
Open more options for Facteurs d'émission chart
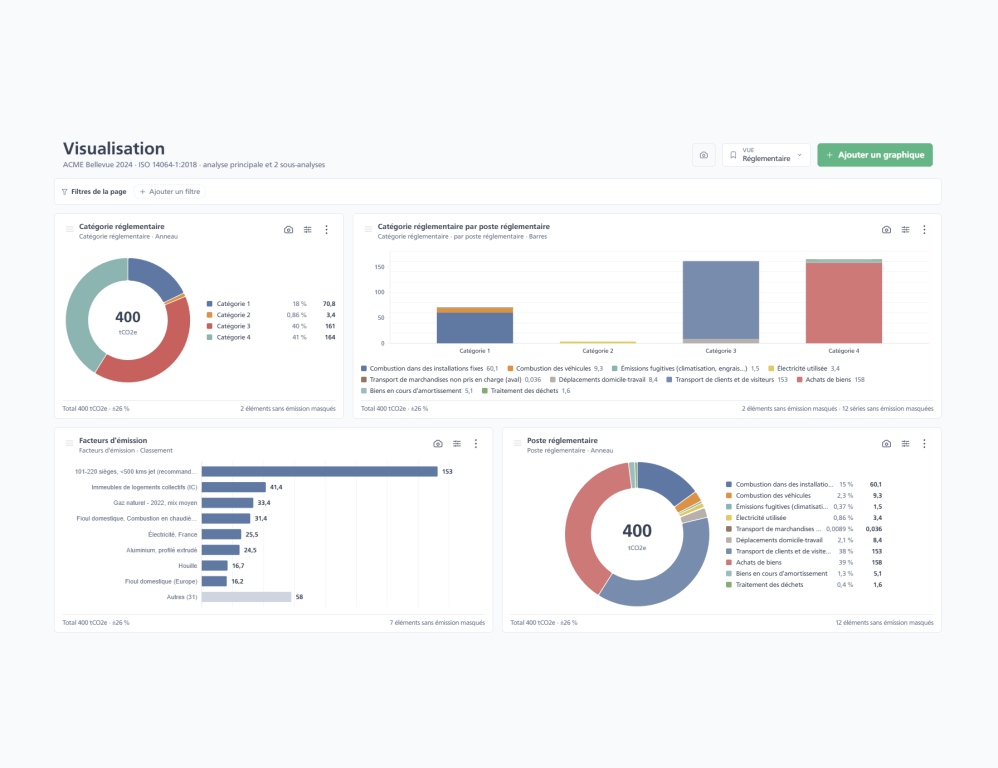click(476, 443)
